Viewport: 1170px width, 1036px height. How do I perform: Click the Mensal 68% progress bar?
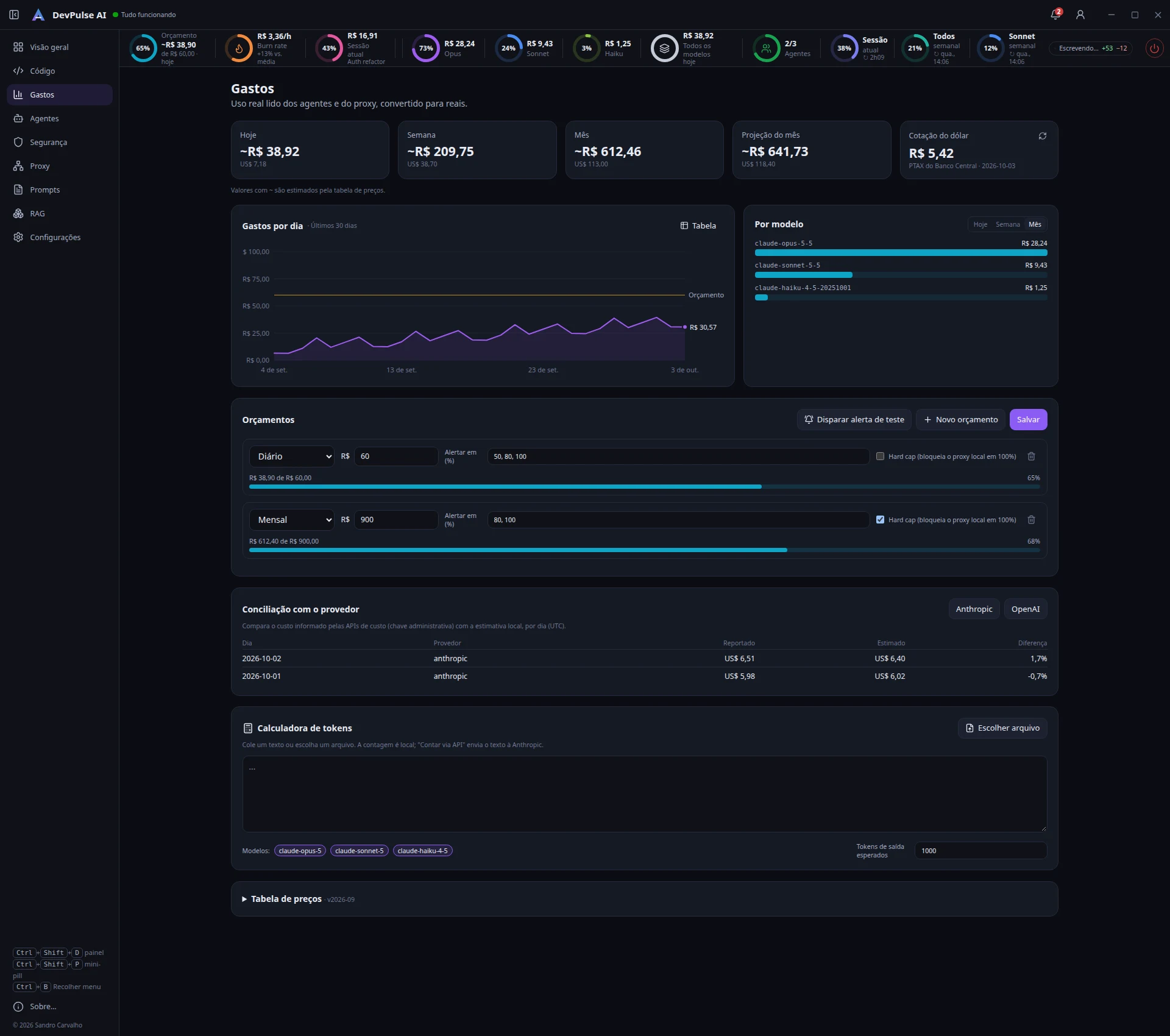[645, 550]
